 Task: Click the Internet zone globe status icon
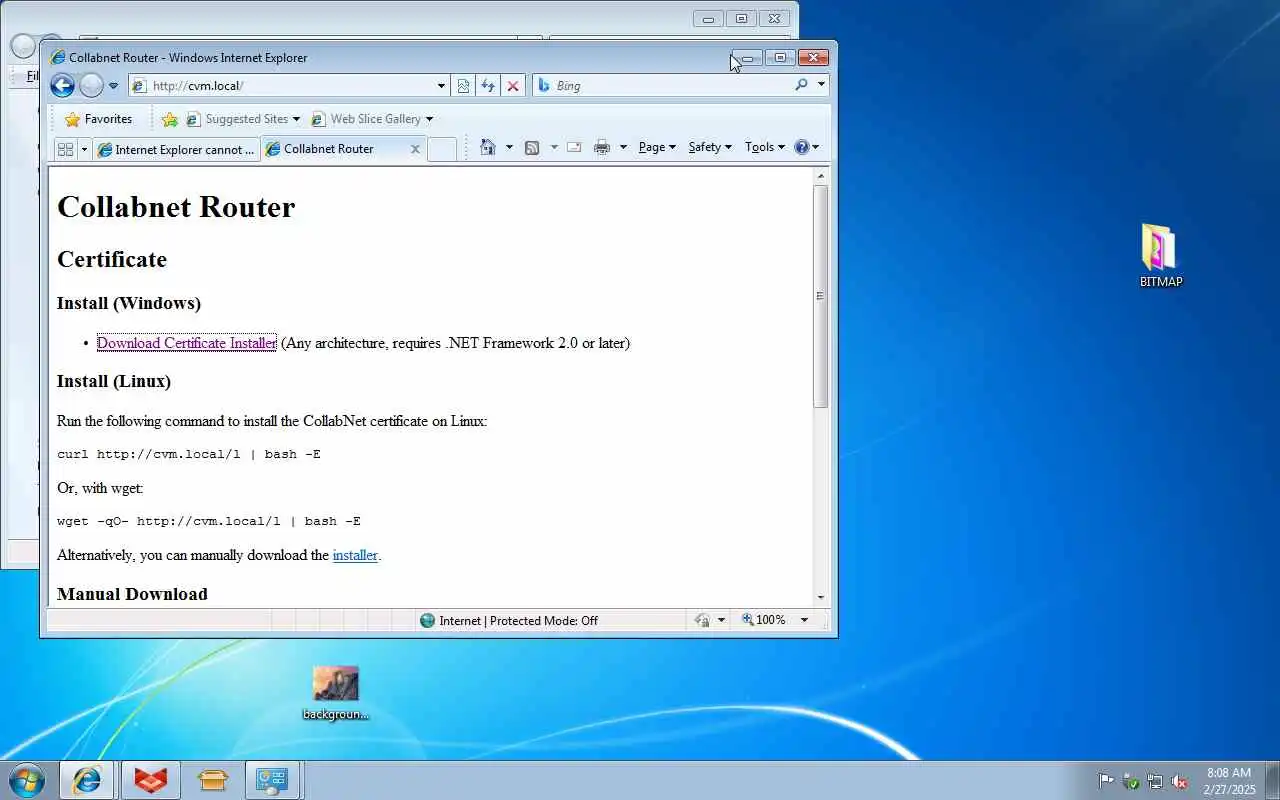428,620
